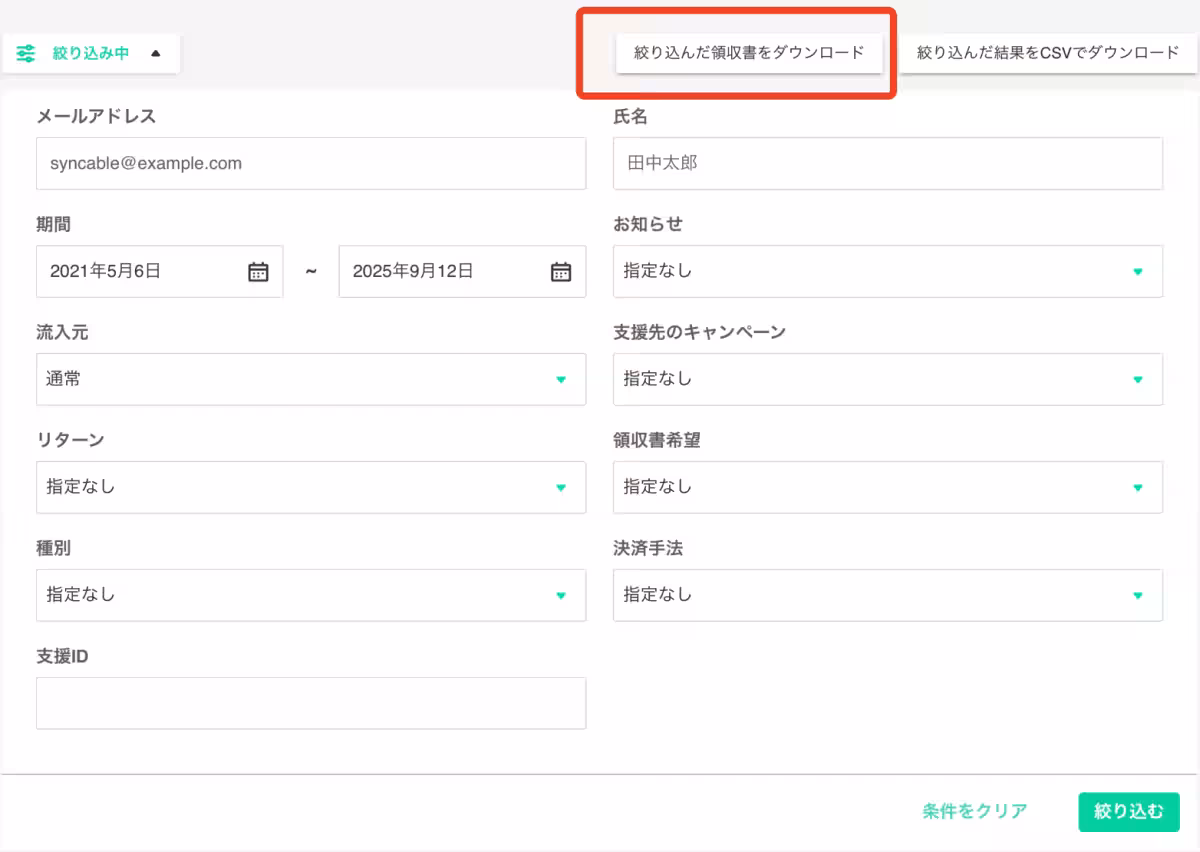The width and height of the screenshot is (1200, 852).
Task: Click the filter sliders icon
Action: pyautogui.click(x=26, y=53)
